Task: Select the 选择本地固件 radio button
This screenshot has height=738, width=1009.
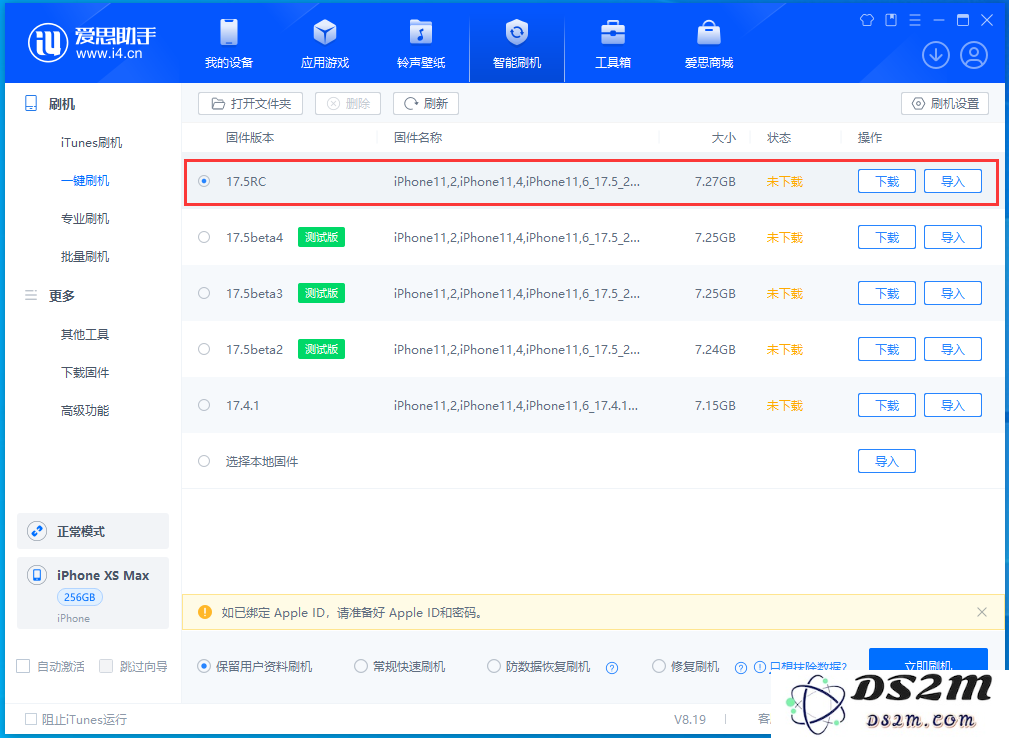Action: click(x=204, y=461)
